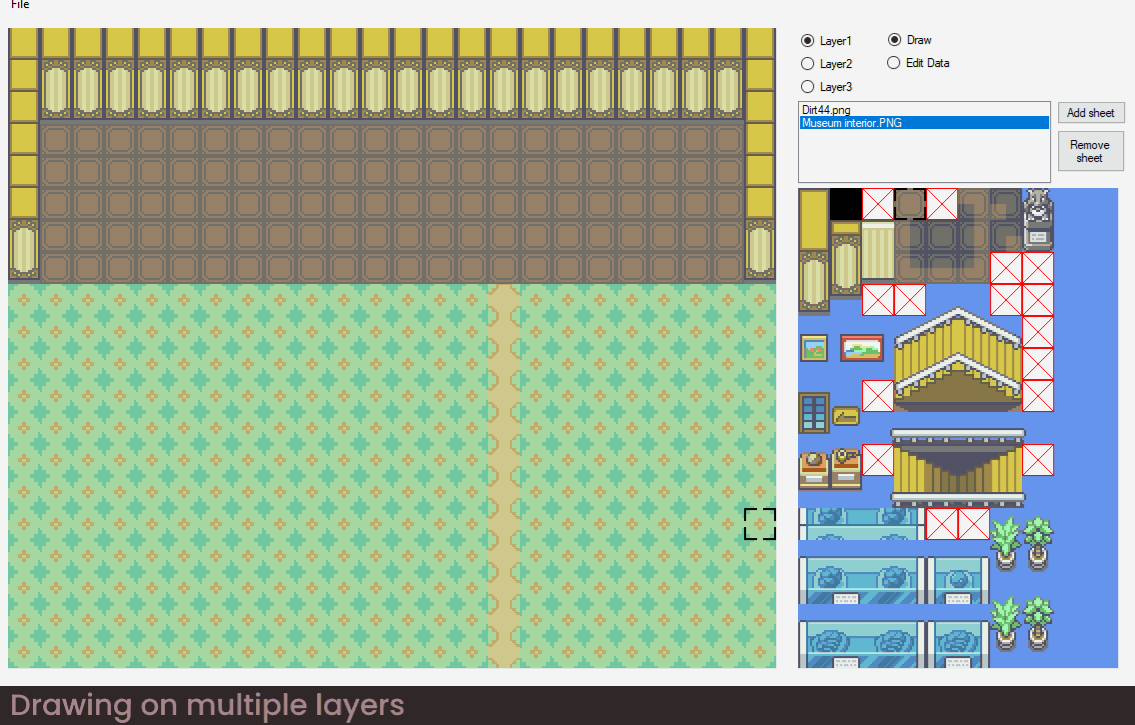1135x725 pixels.
Task: Select the upper spiky-leaf potted plant tile
Action: (1005, 543)
